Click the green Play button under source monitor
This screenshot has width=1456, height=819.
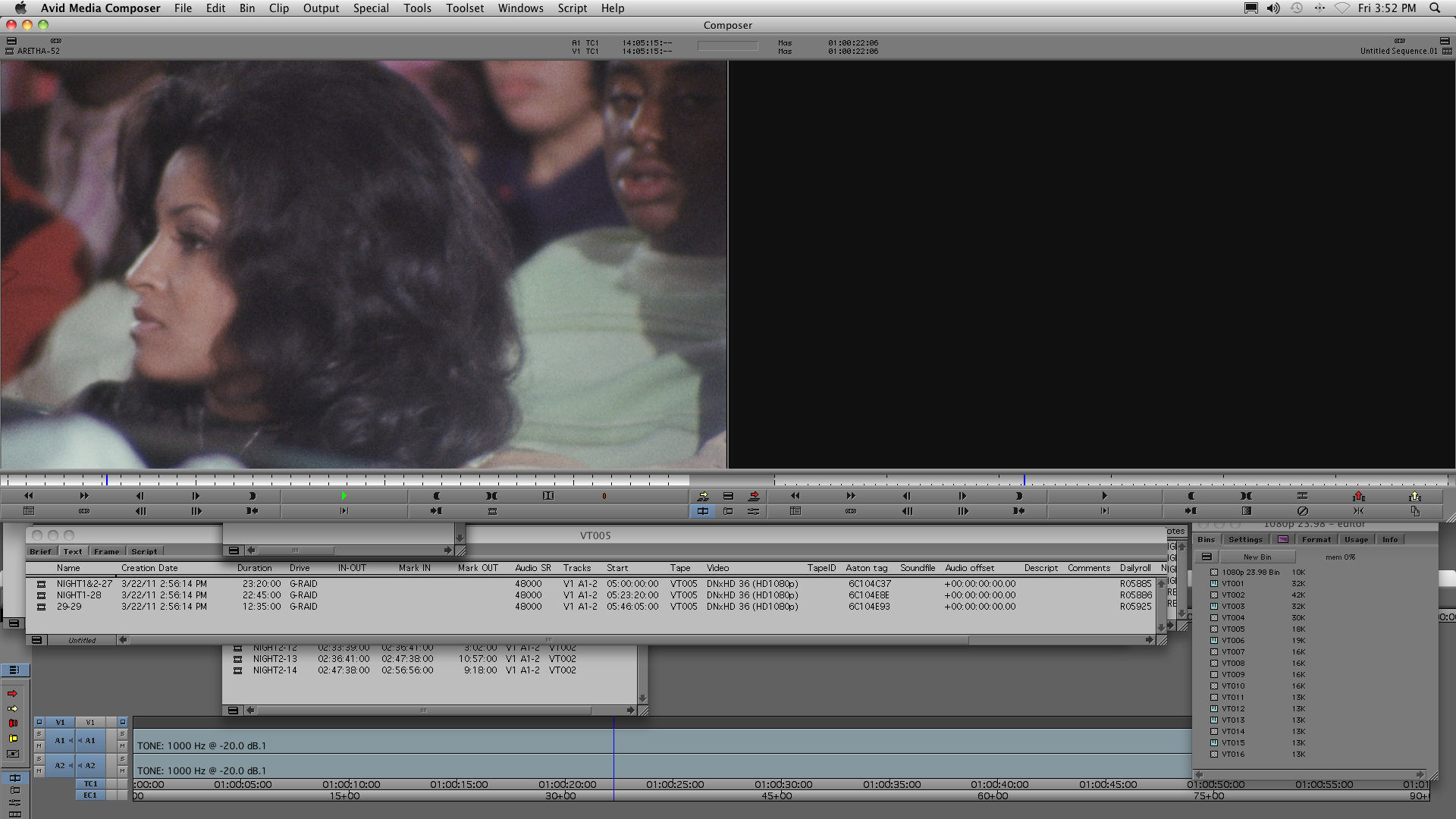[344, 496]
